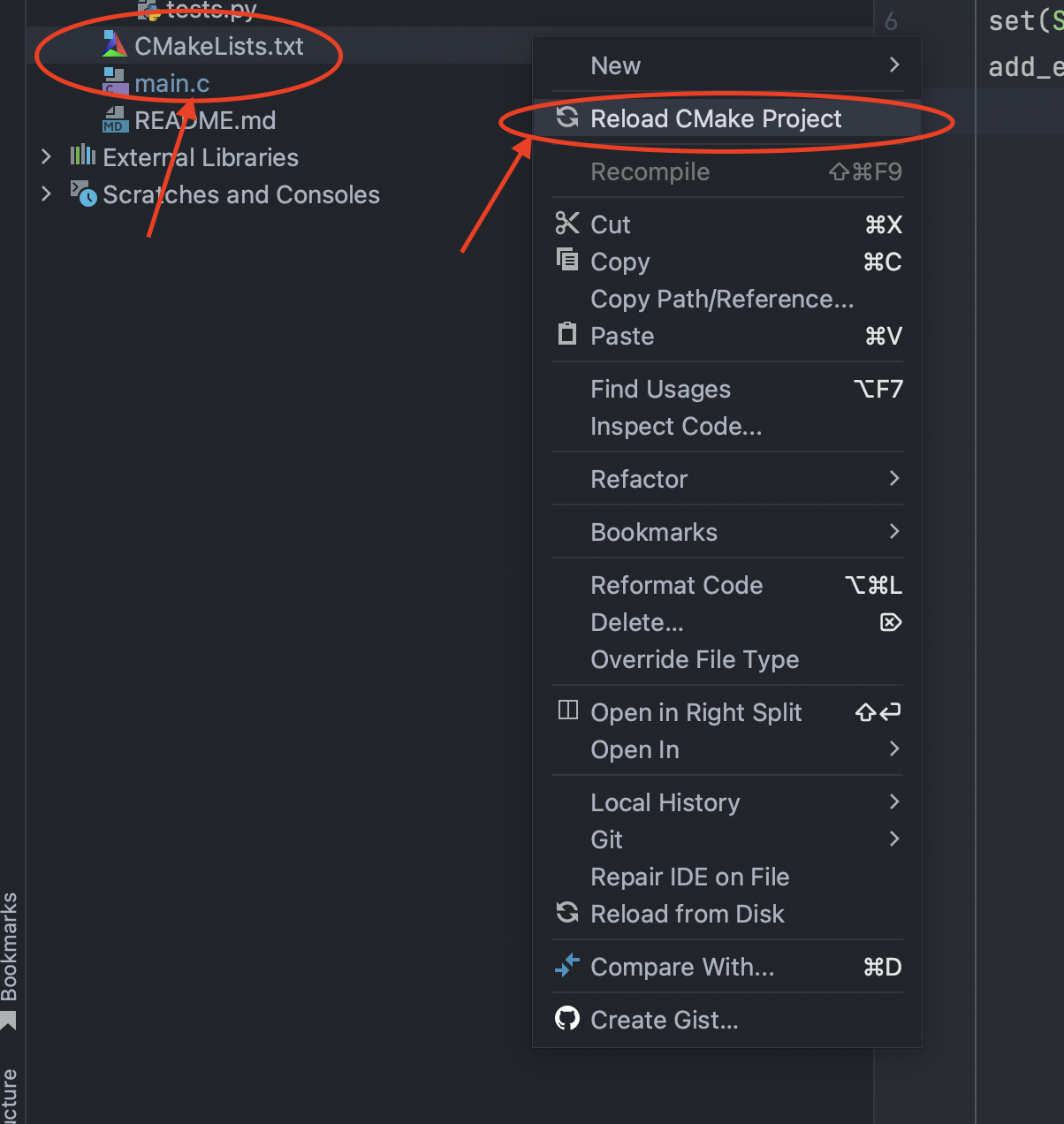The width and height of the screenshot is (1064, 1124).
Task: Expand the External Libraries tree node
Action: [x=45, y=156]
